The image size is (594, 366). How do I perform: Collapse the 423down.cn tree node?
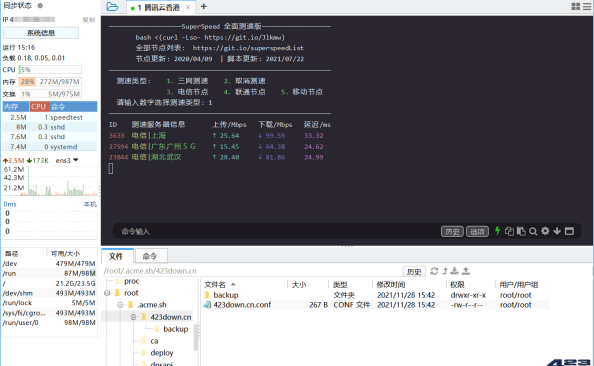[x=133, y=317]
